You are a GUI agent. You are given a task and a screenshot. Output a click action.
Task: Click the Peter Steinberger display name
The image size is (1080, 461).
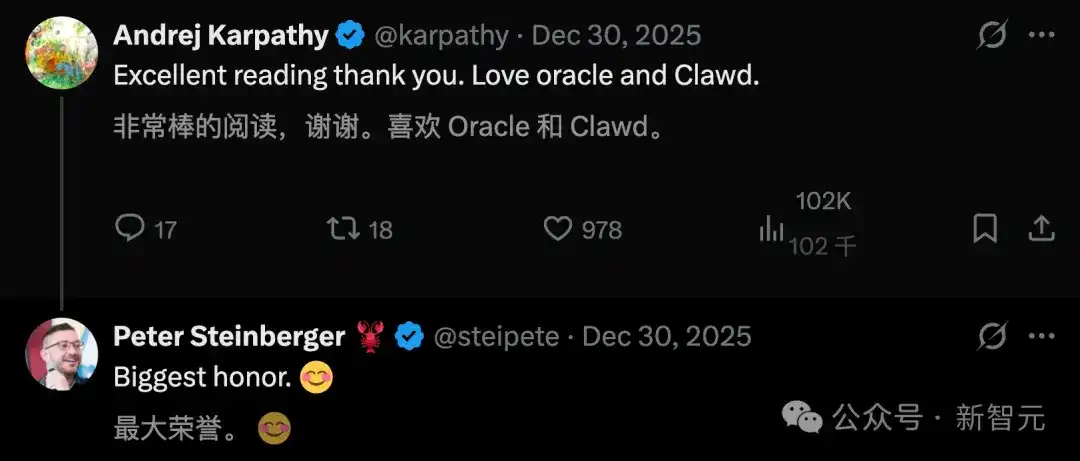[x=229, y=336]
